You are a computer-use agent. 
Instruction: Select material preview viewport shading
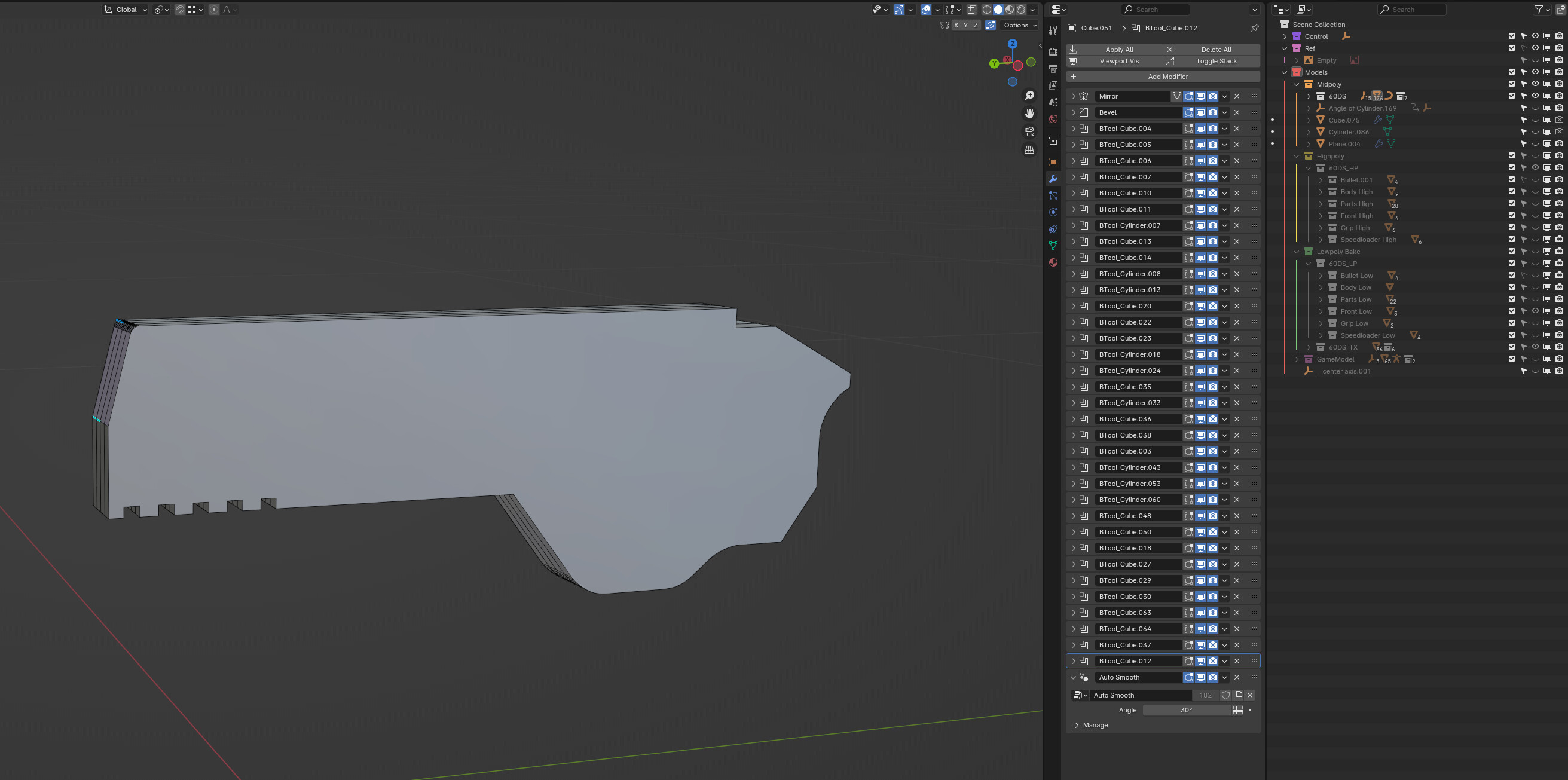(1010, 9)
